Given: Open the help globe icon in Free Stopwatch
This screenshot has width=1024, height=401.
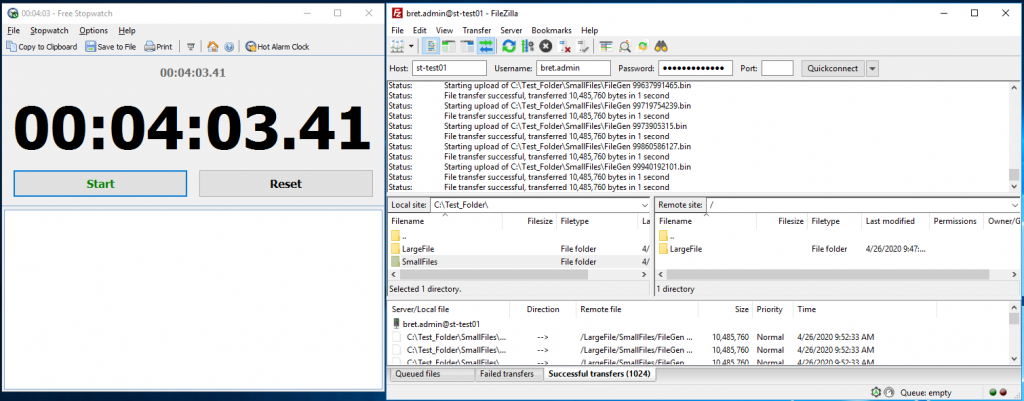Looking at the screenshot, I should [x=229, y=46].
